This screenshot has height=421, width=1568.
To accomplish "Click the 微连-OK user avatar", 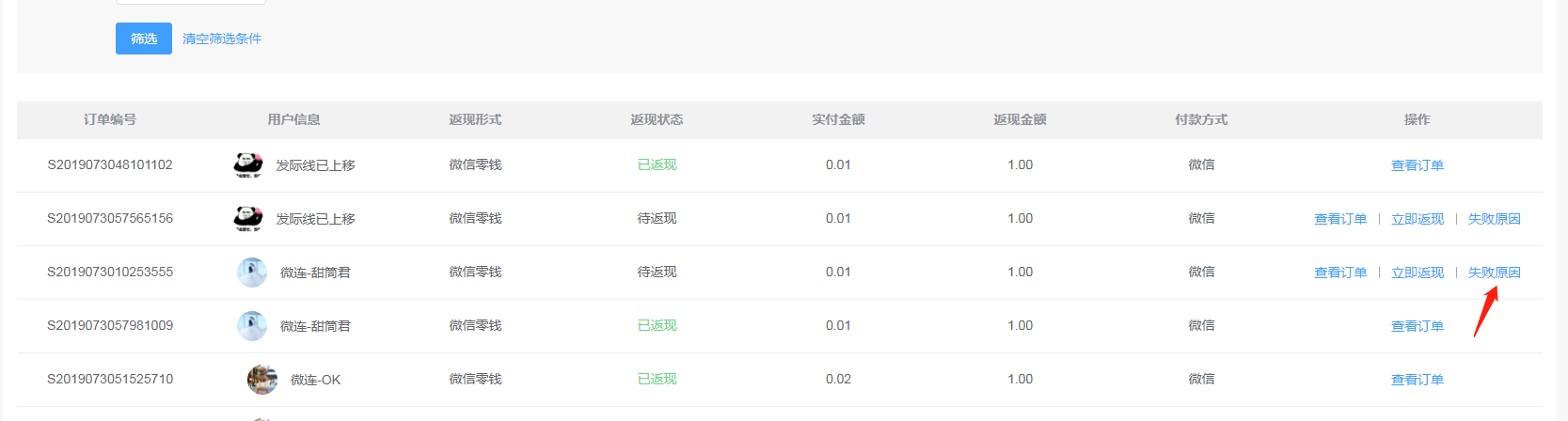I will coord(262,380).
